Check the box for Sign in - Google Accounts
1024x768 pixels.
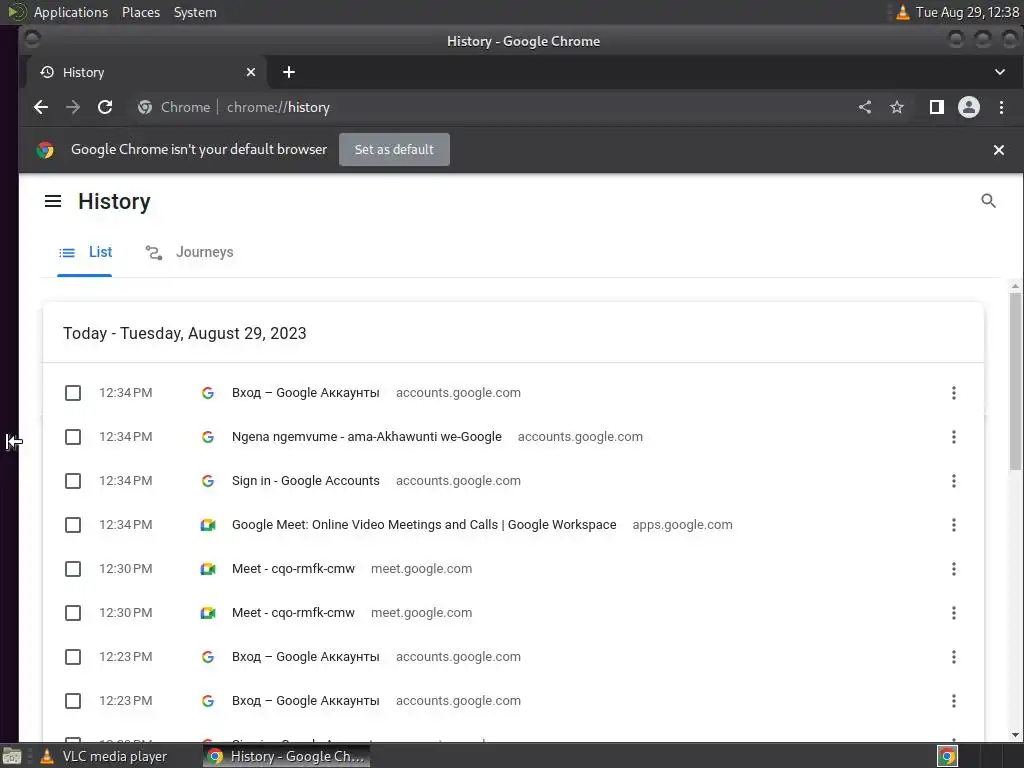(x=73, y=481)
